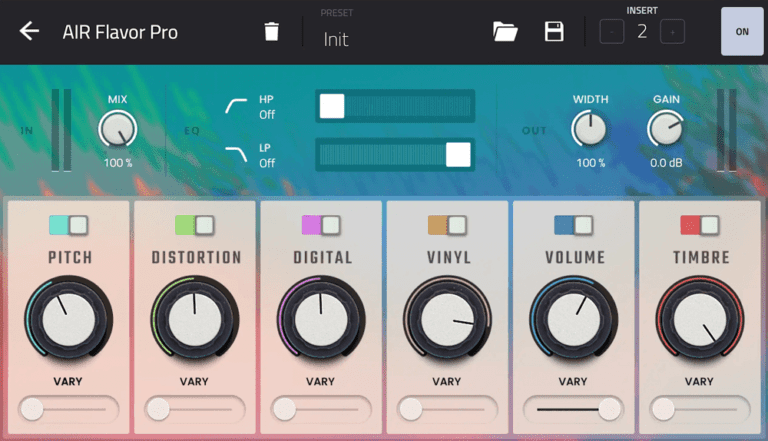This screenshot has width=768, height=441.
Task: Increase the insert number with plus button
Action: [673, 32]
